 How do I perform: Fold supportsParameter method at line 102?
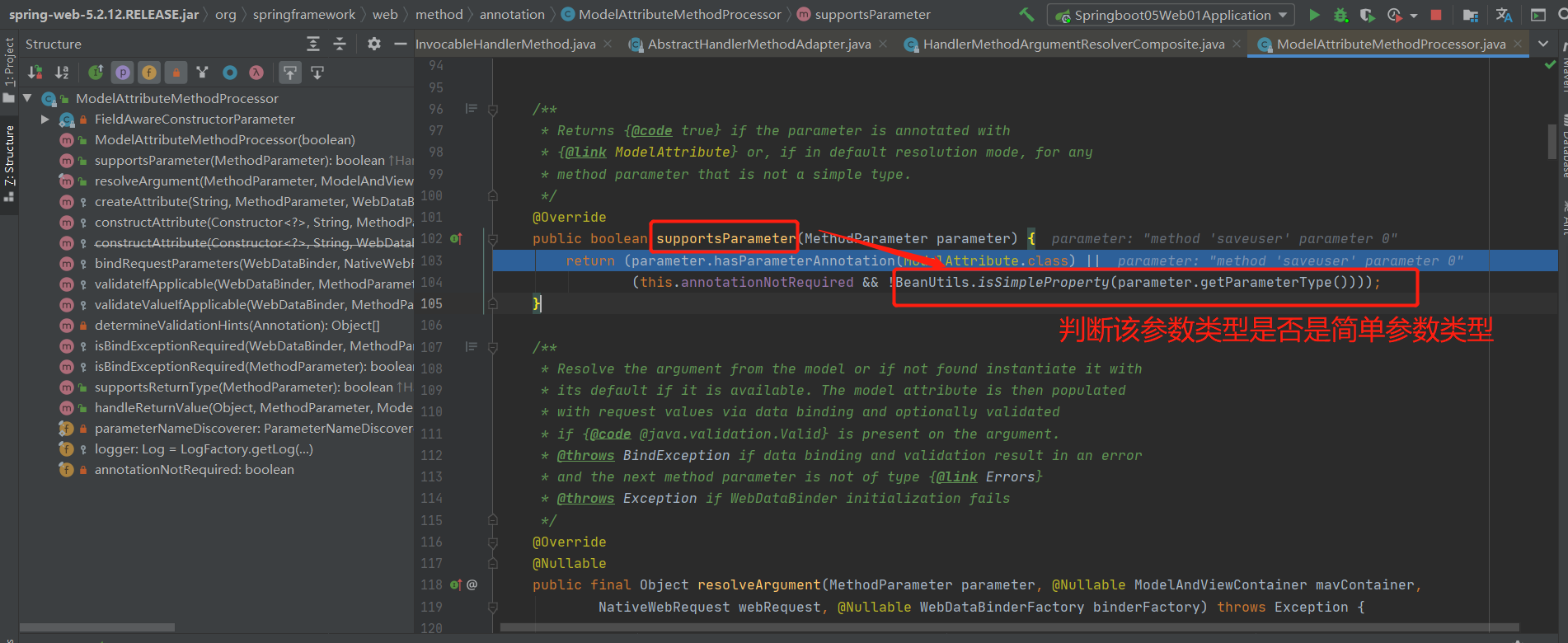tap(493, 239)
